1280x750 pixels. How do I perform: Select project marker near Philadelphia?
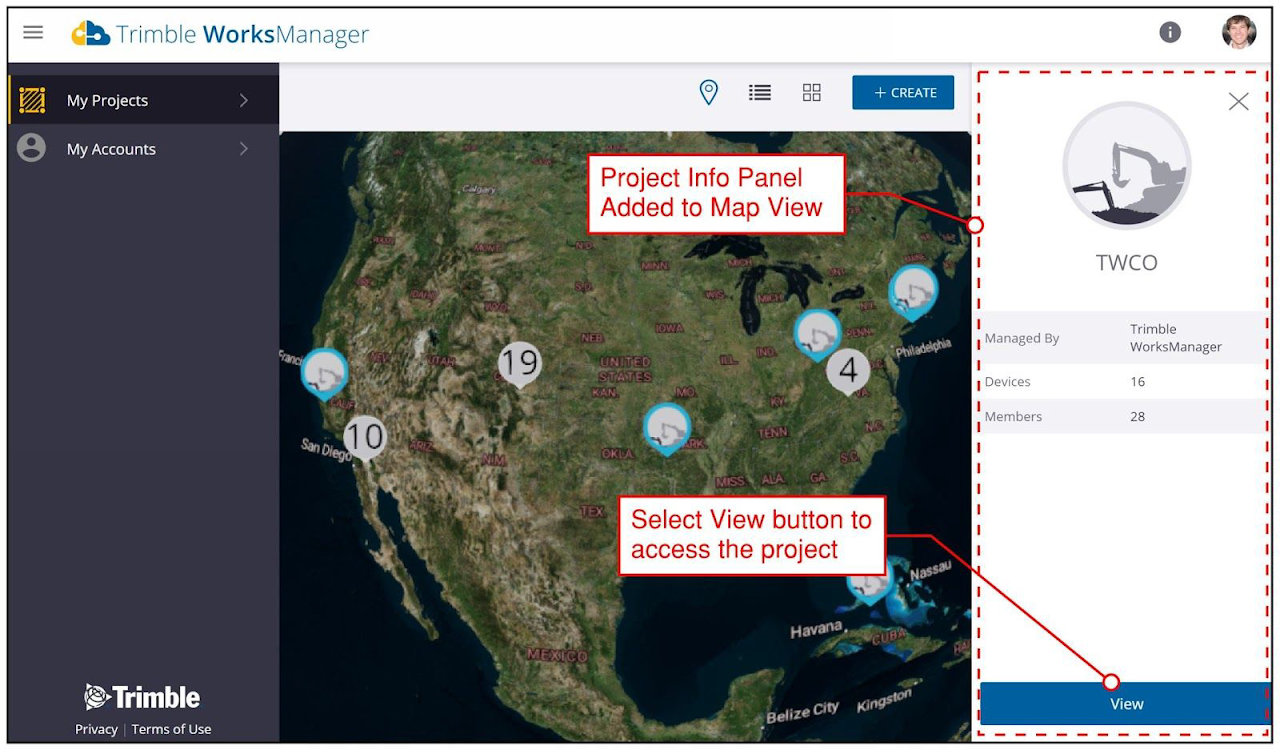(x=913, y=291)
